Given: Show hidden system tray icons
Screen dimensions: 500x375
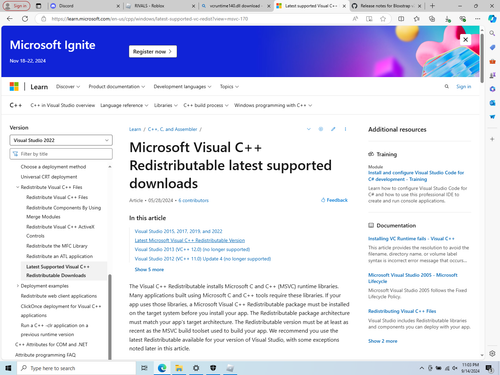Looking at the screenshot, I should pyautogui.click(x=422, y=368).
